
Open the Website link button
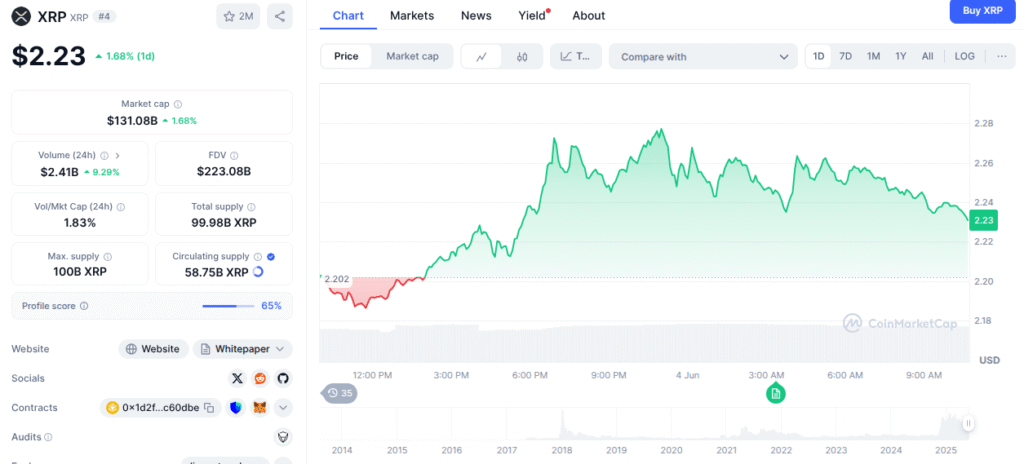point(153,349)
